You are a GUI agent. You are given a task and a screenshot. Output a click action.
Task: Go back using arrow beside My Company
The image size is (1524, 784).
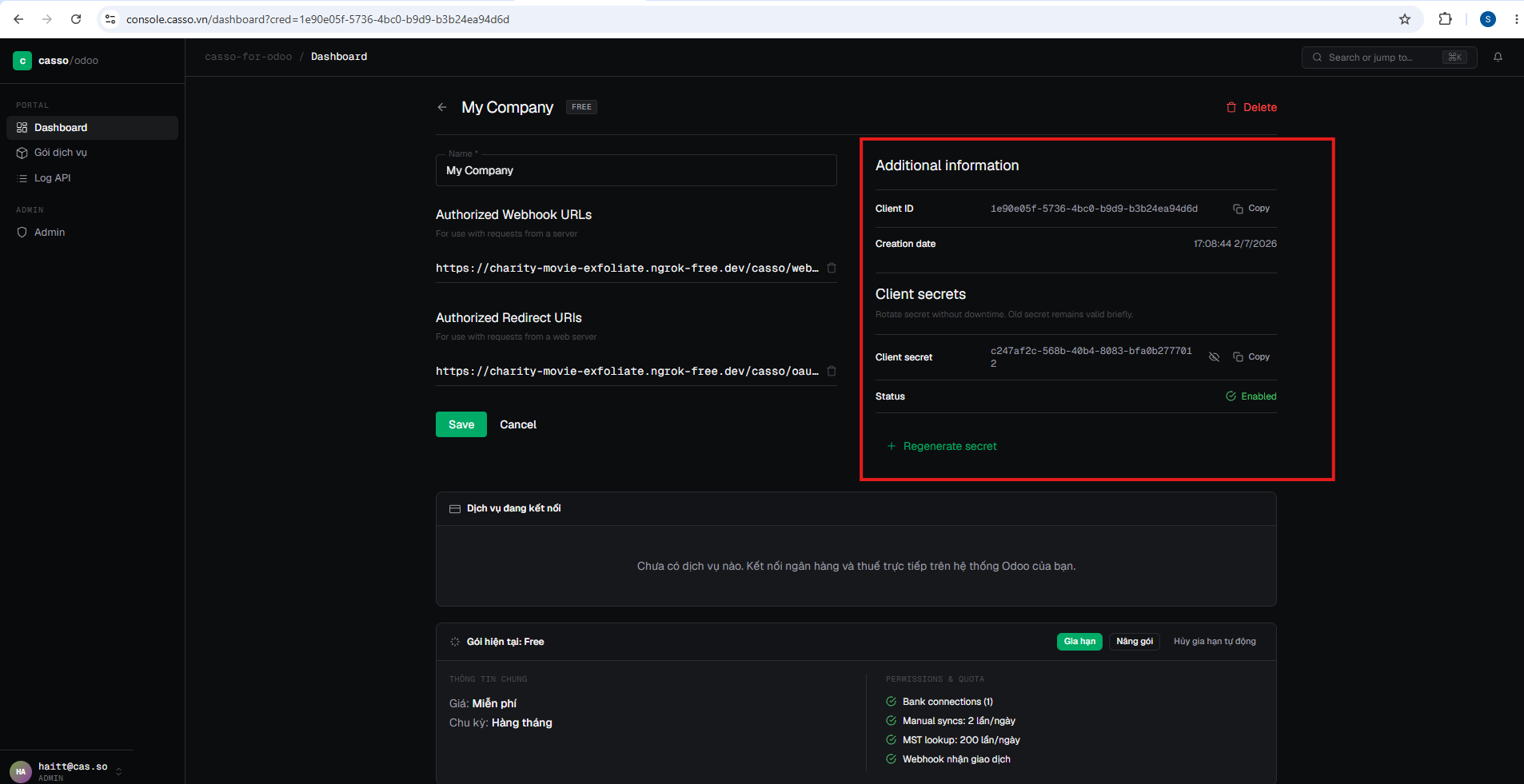442,107
